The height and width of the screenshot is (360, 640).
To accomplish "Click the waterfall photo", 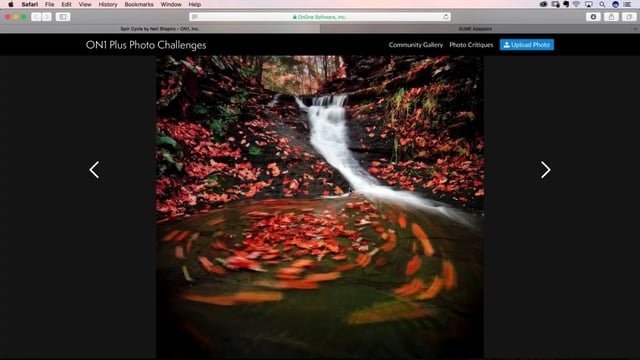I will pos(320,207).
